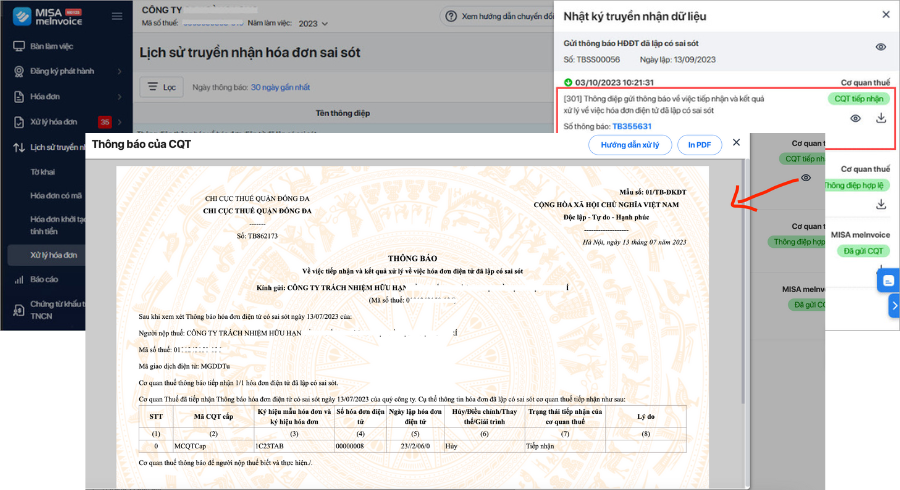
Task: Click the Xử lý hóa đơn icon with badge
Action: click(x=20, y=122)
